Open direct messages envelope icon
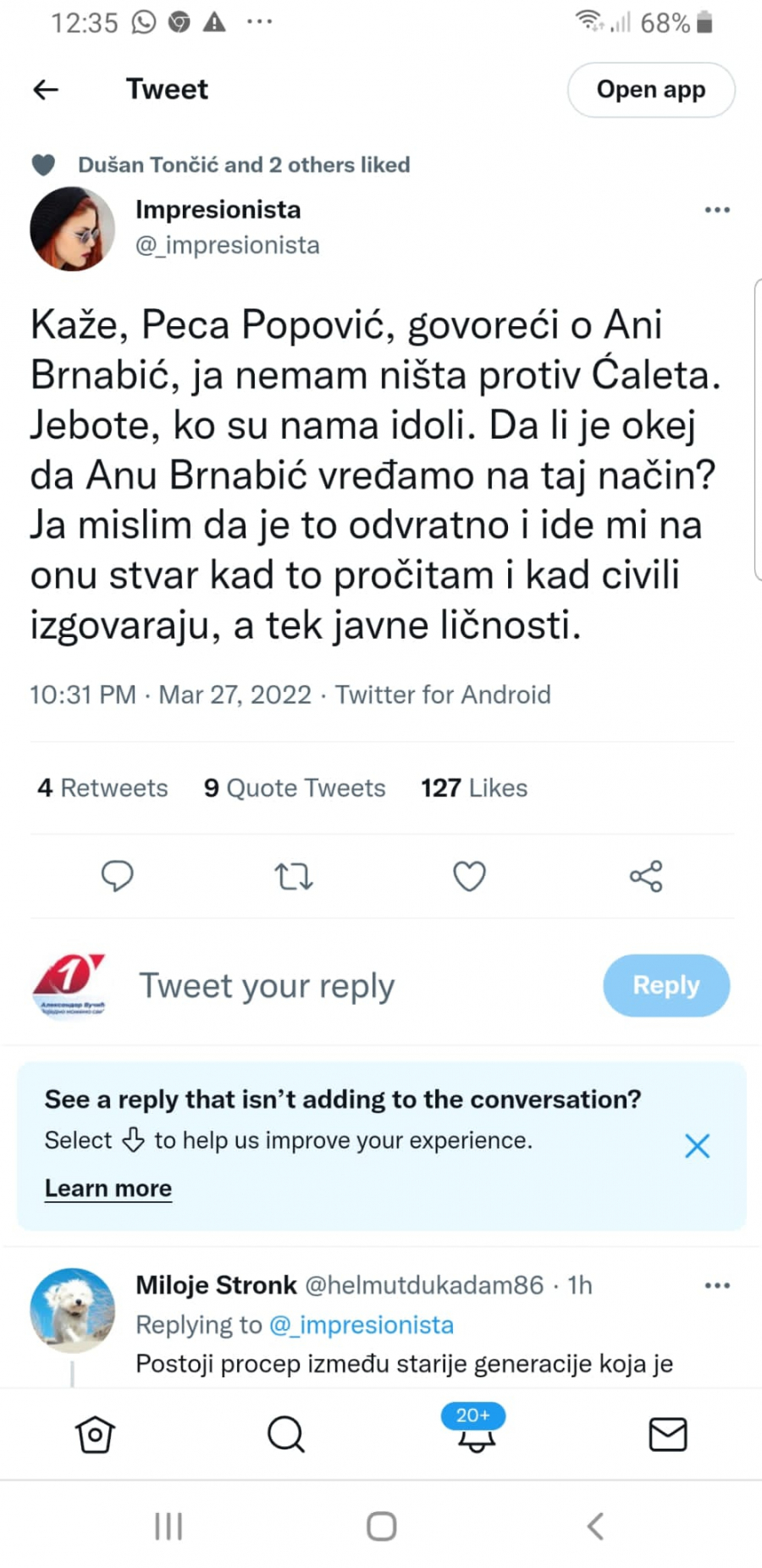The height and width of the screenshot is (1568, 762). point(667,1434)
